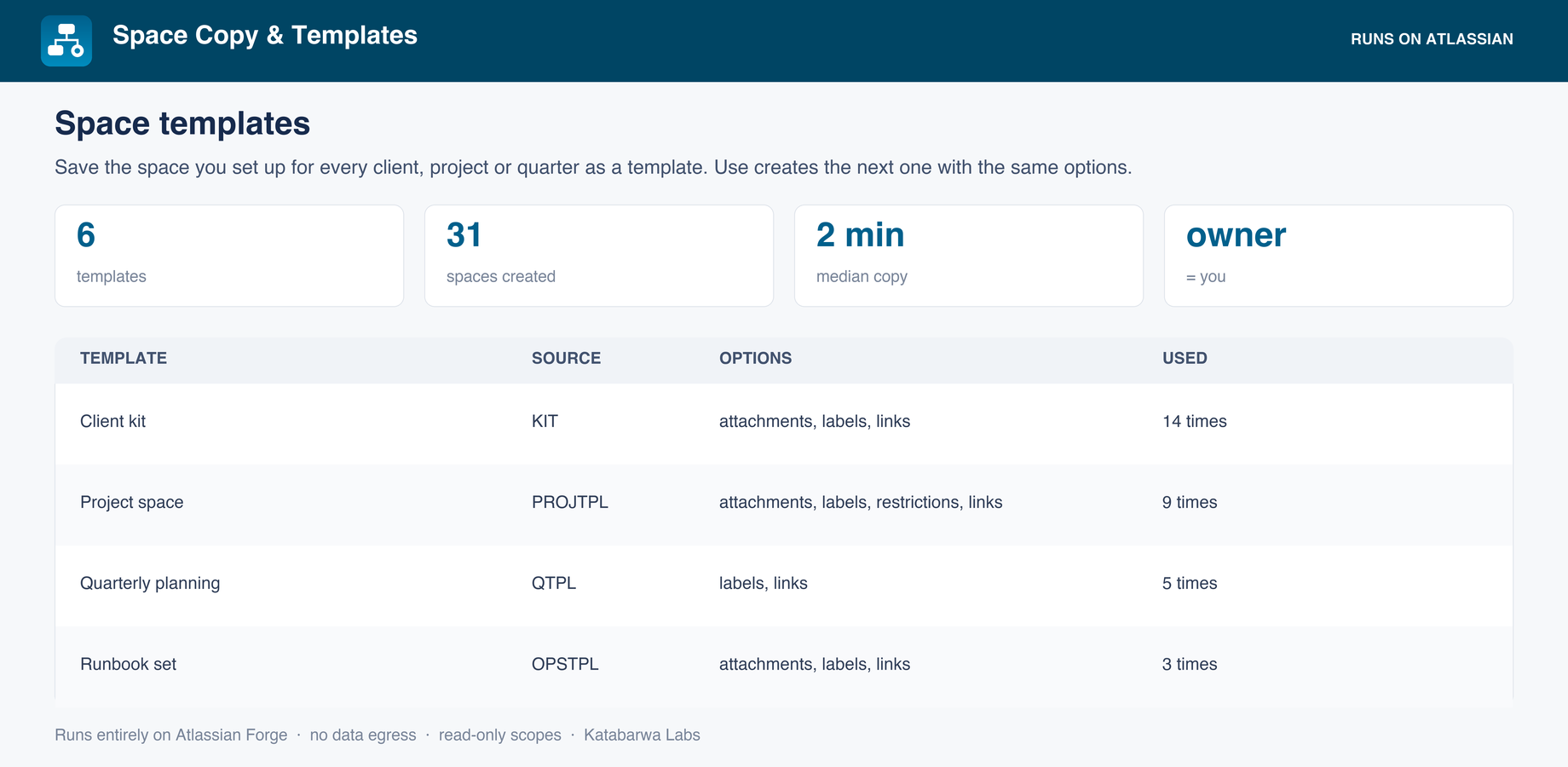Select the Space templates heading
The height and width of the screenshot is (767, 1568).
pyautogui.click(x=182, y=124)
